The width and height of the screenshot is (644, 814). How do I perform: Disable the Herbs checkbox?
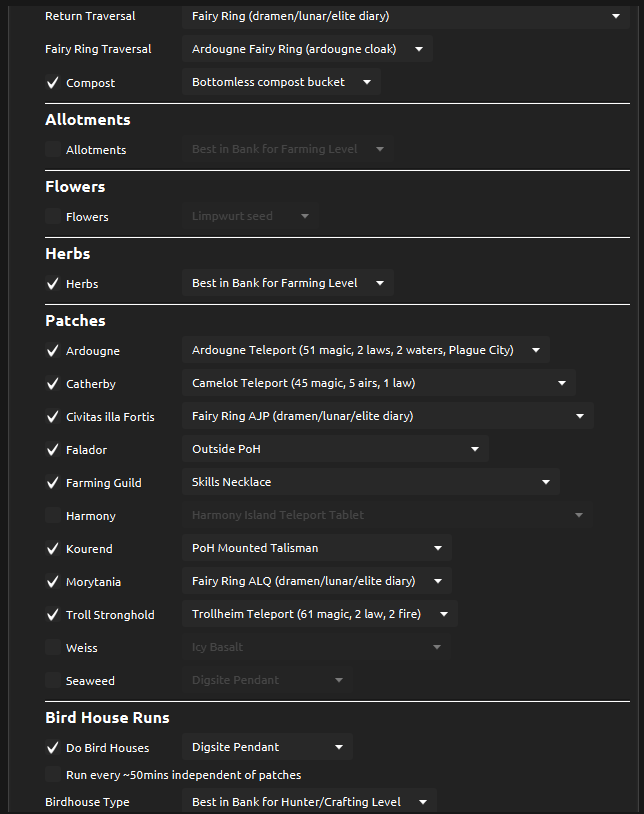[x=53, y=284]
